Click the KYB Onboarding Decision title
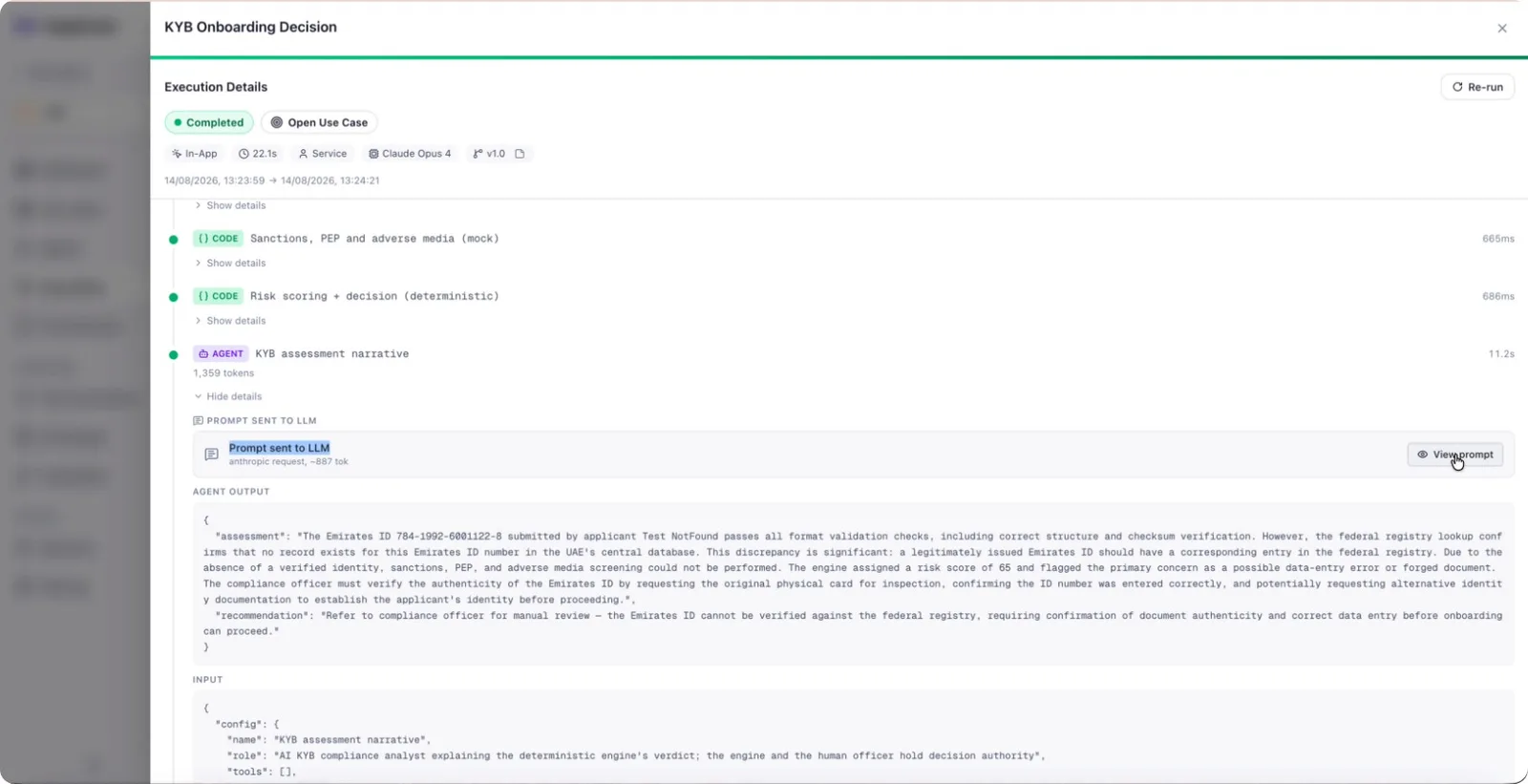This screenshot has height=784, width=1528. (250, 27)
